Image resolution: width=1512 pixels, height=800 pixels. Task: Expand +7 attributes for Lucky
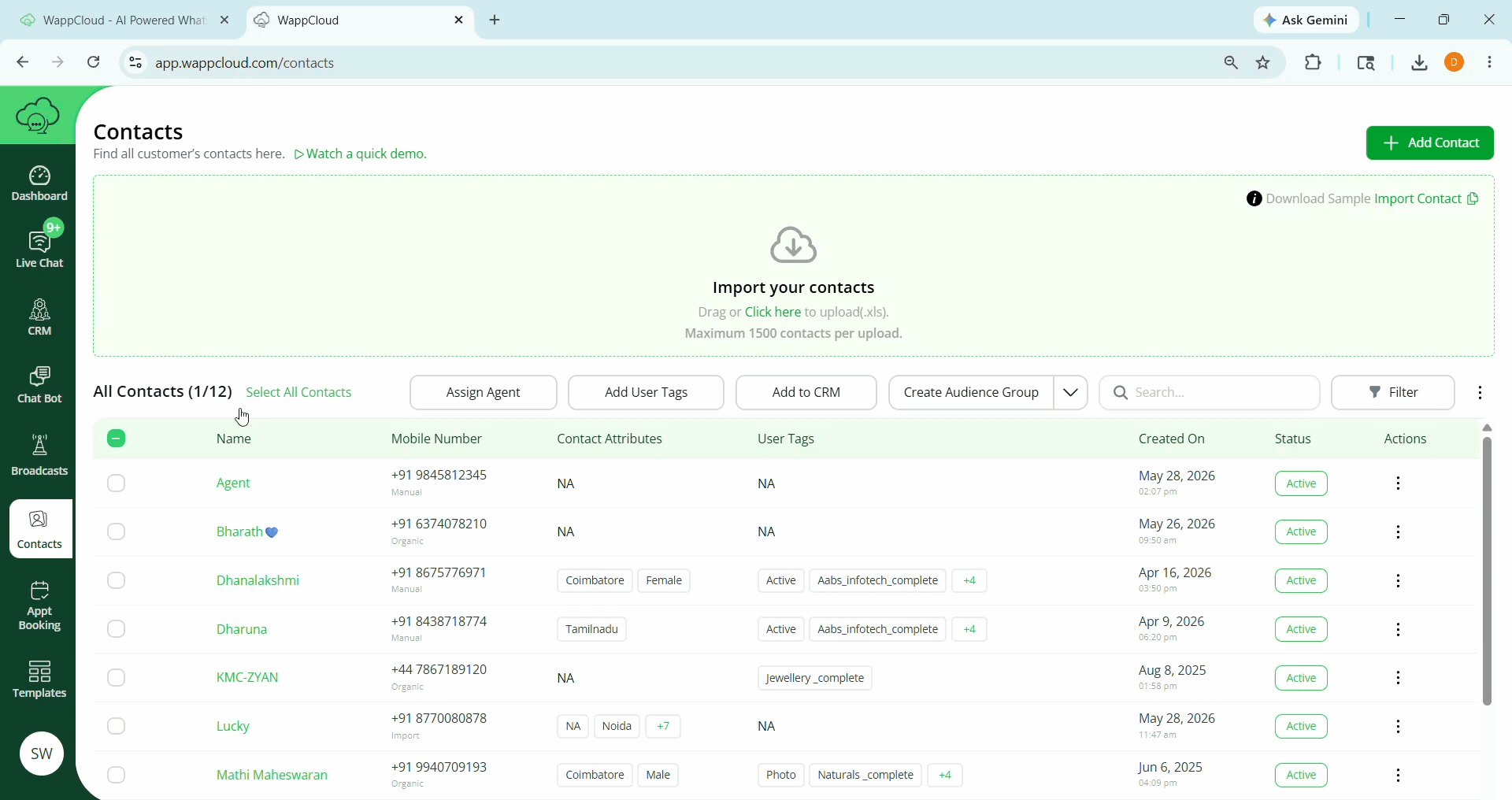point(663,727)
